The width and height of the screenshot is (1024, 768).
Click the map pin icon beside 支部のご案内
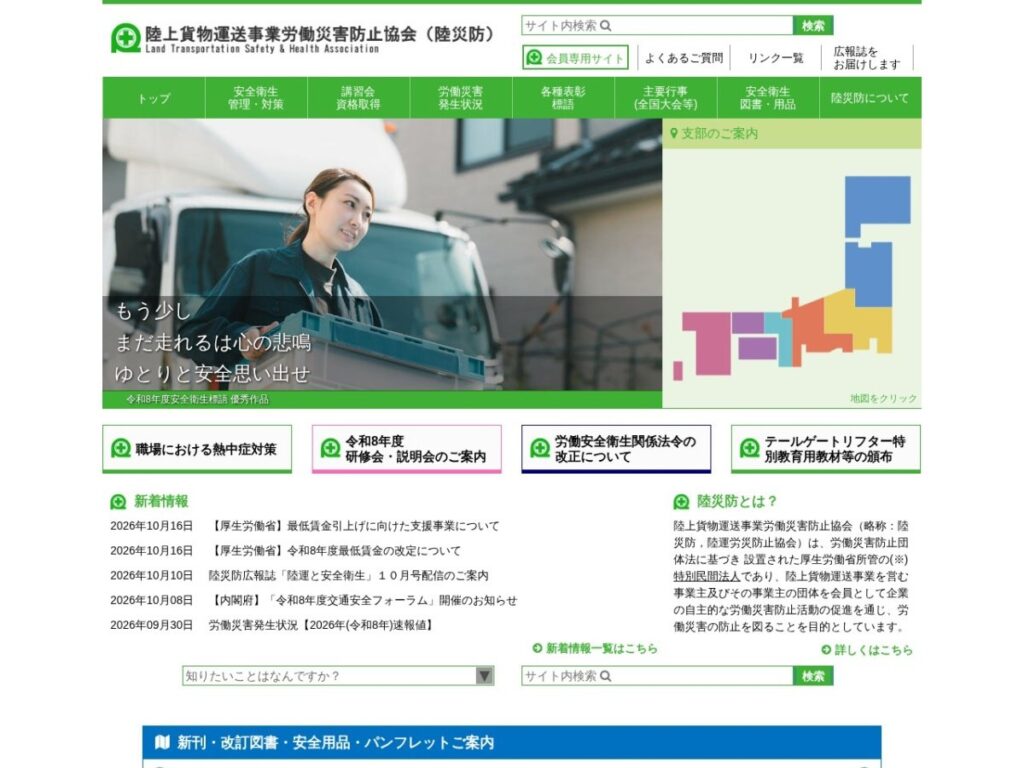coord(674,133)
